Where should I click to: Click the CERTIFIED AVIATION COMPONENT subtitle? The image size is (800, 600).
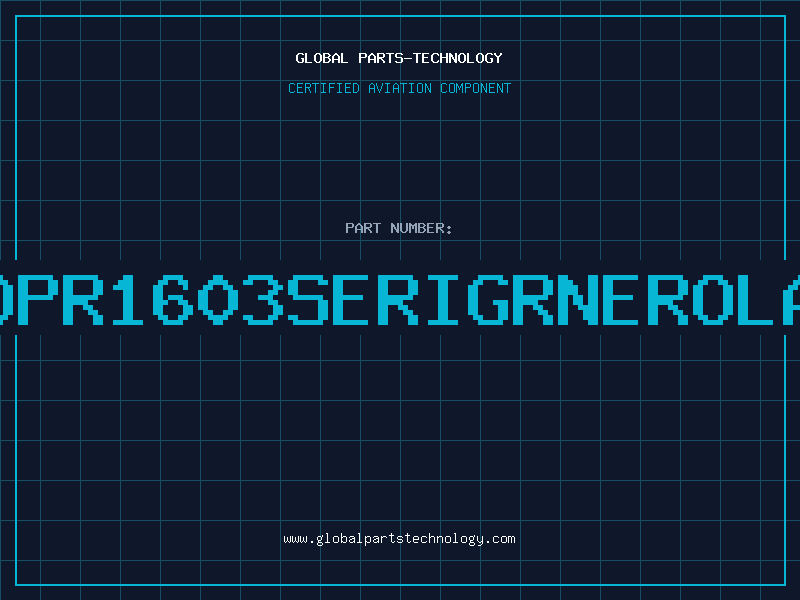(x=399, y=88)
